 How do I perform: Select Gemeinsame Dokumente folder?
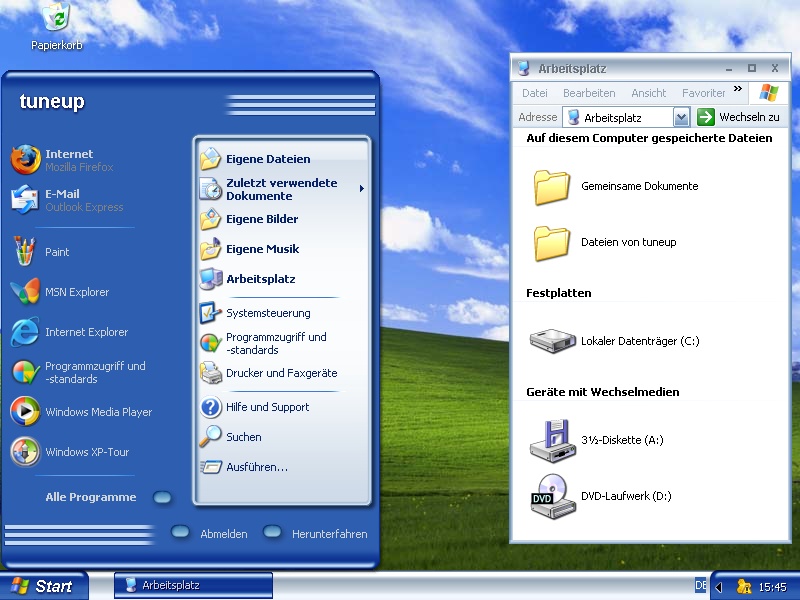[x=615, y=186]
